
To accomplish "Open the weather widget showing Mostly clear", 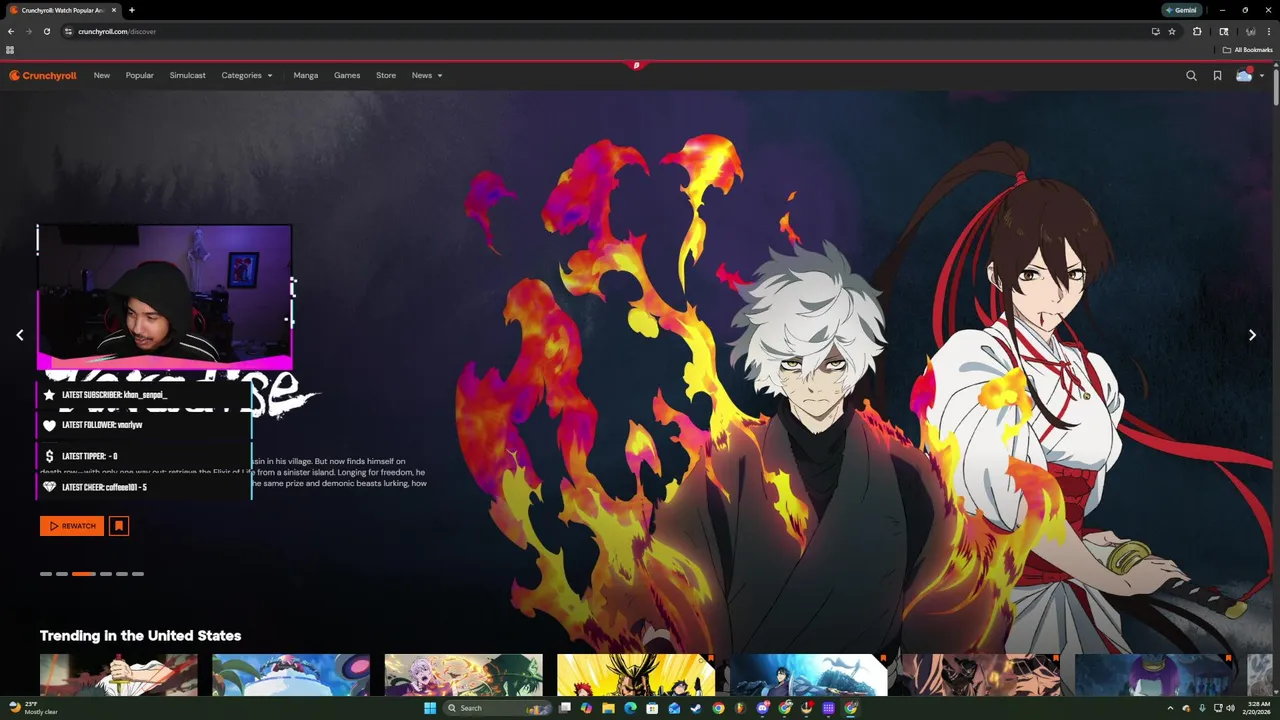I will click(33, 708).
